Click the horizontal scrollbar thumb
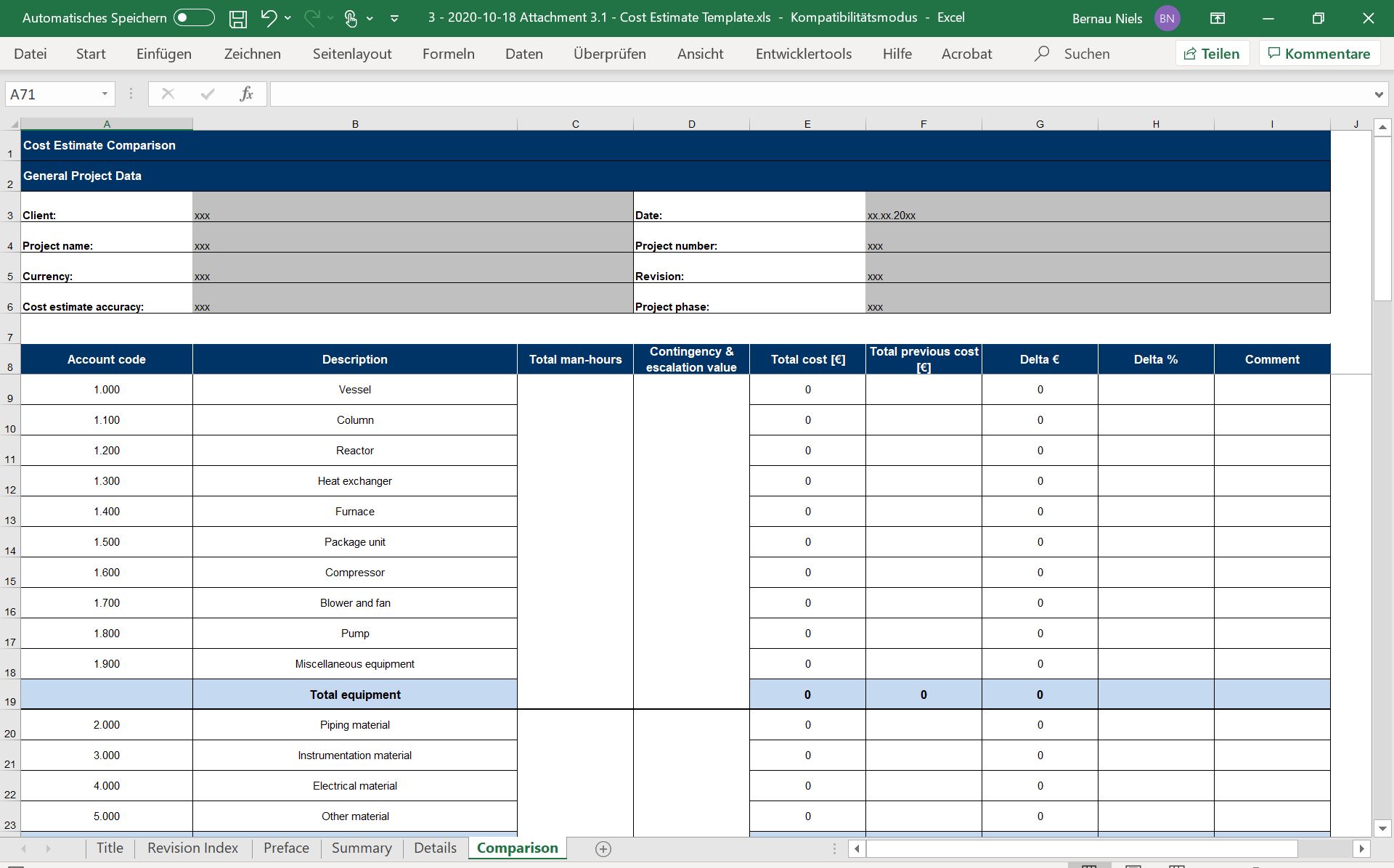The height and width of the screenshot is (868, 1394). point(1082,848)
